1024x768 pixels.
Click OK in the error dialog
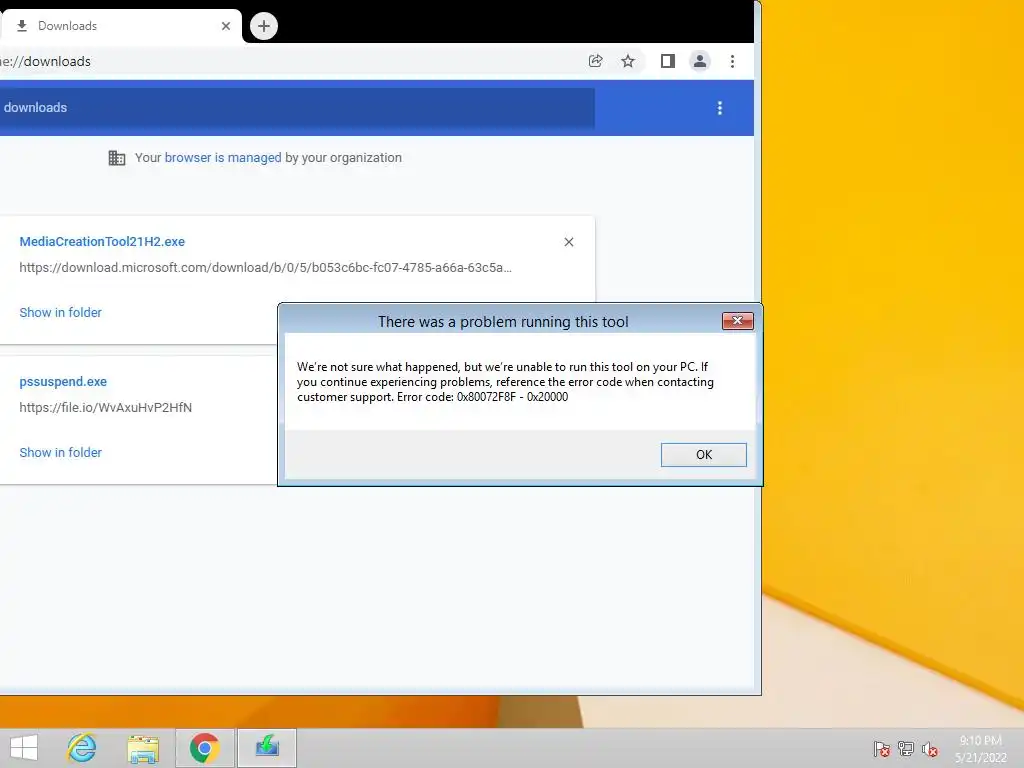(703, 455)
